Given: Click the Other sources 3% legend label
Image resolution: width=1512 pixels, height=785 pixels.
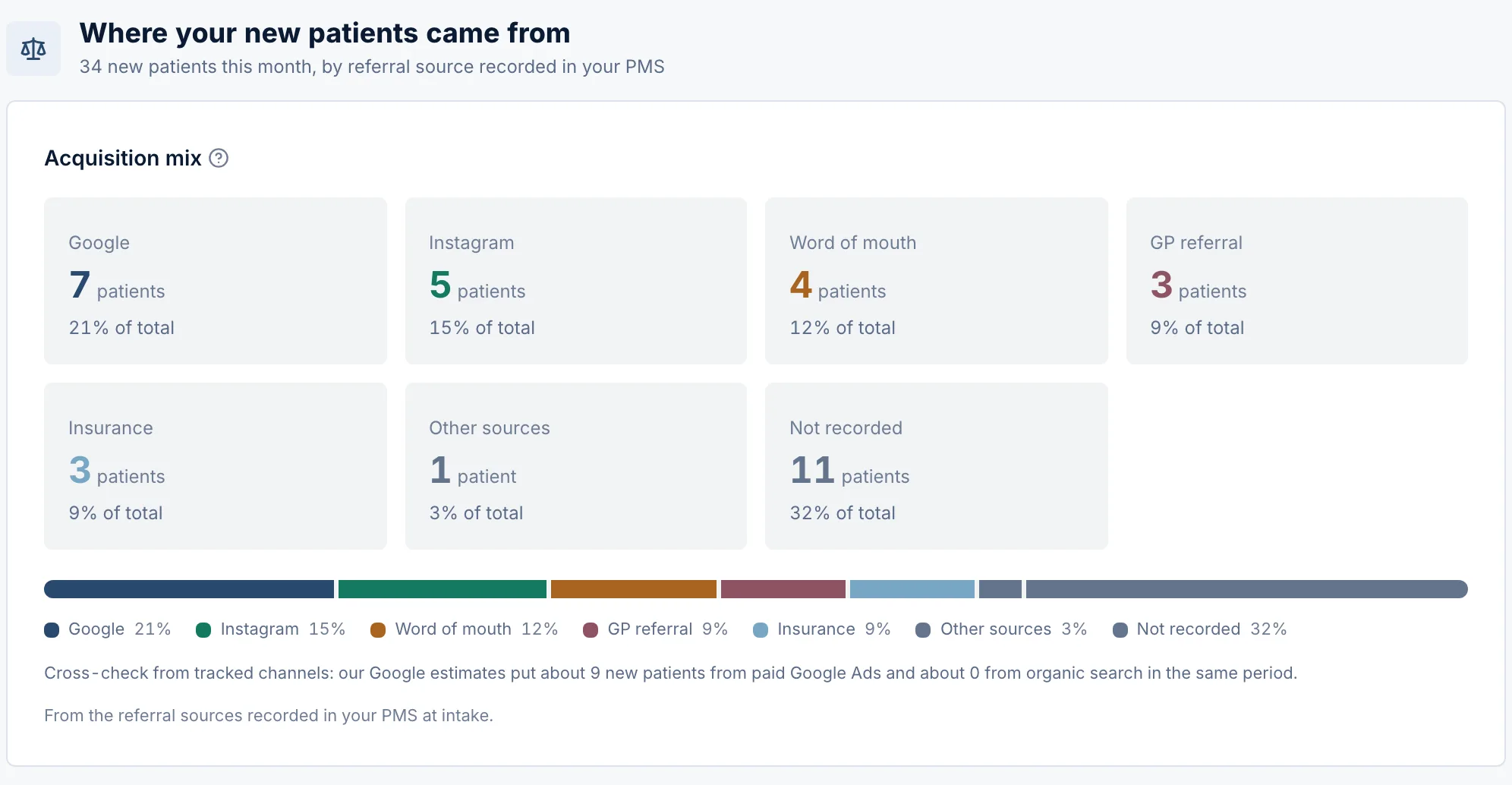Looking at the screenshot, I should pos(1013,629).
